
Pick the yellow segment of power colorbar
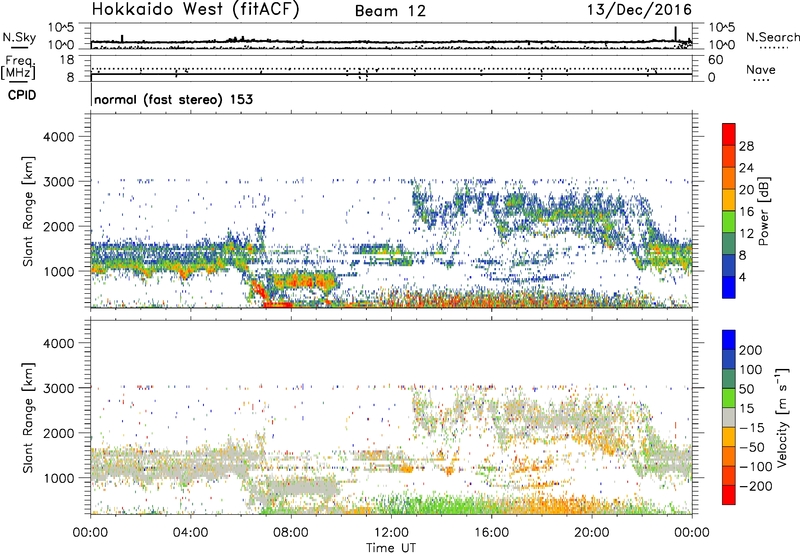point(729,200)
